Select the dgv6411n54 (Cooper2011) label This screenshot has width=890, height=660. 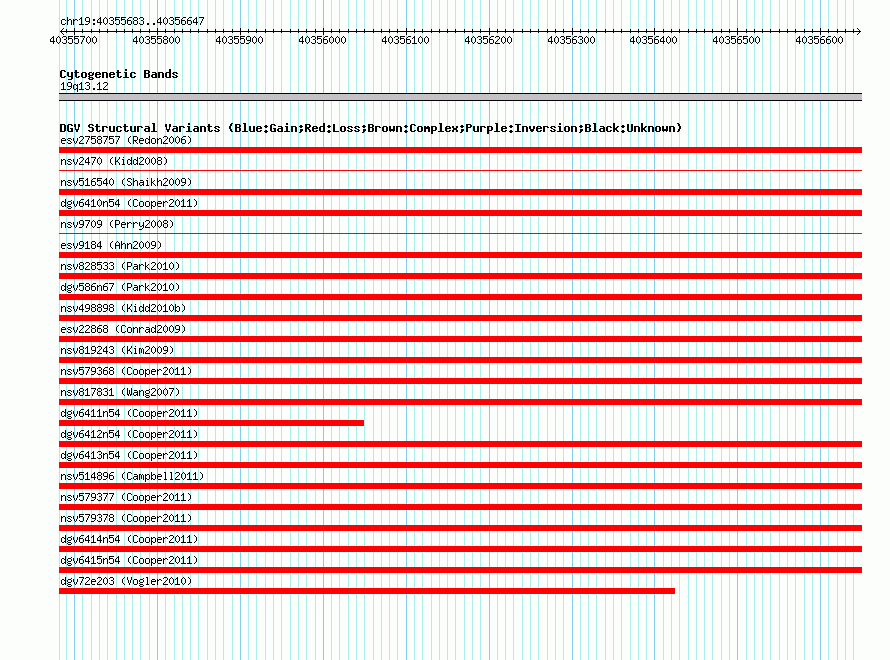coord(129,413)
